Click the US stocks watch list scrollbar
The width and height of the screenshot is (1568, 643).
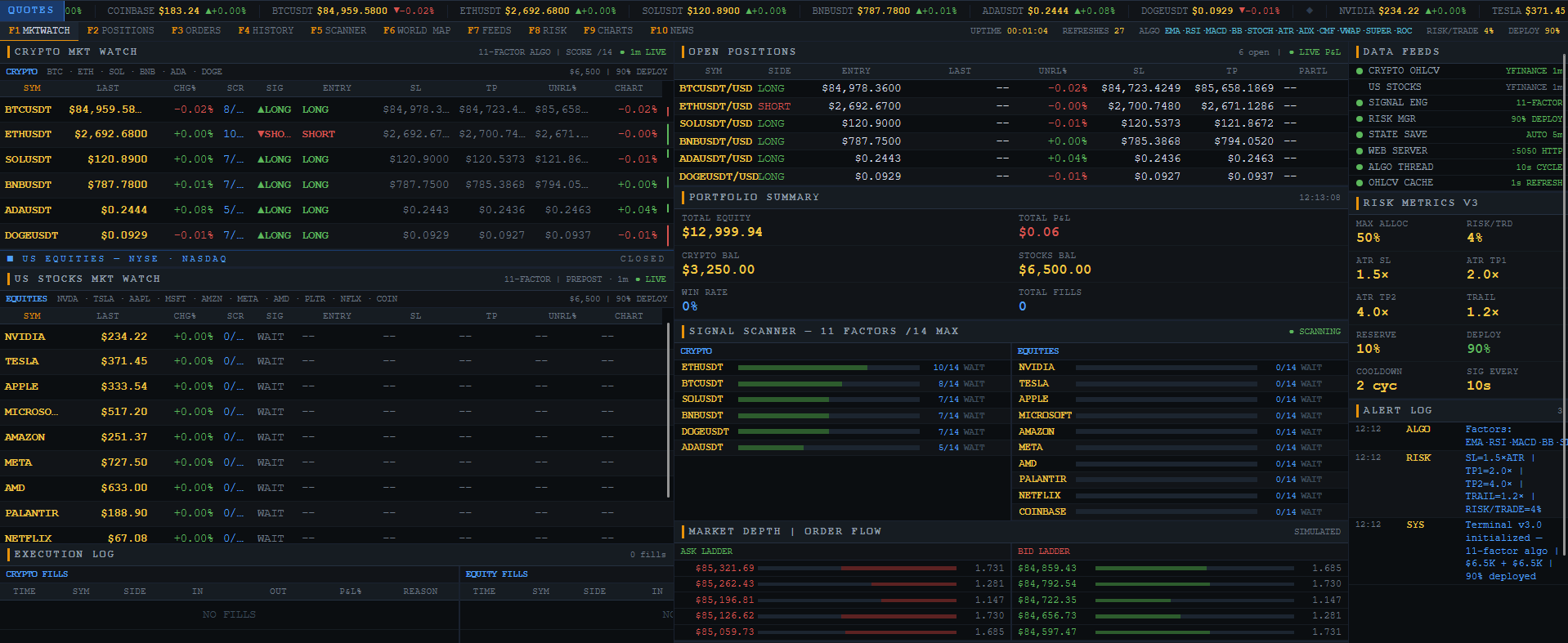point(669,409)
